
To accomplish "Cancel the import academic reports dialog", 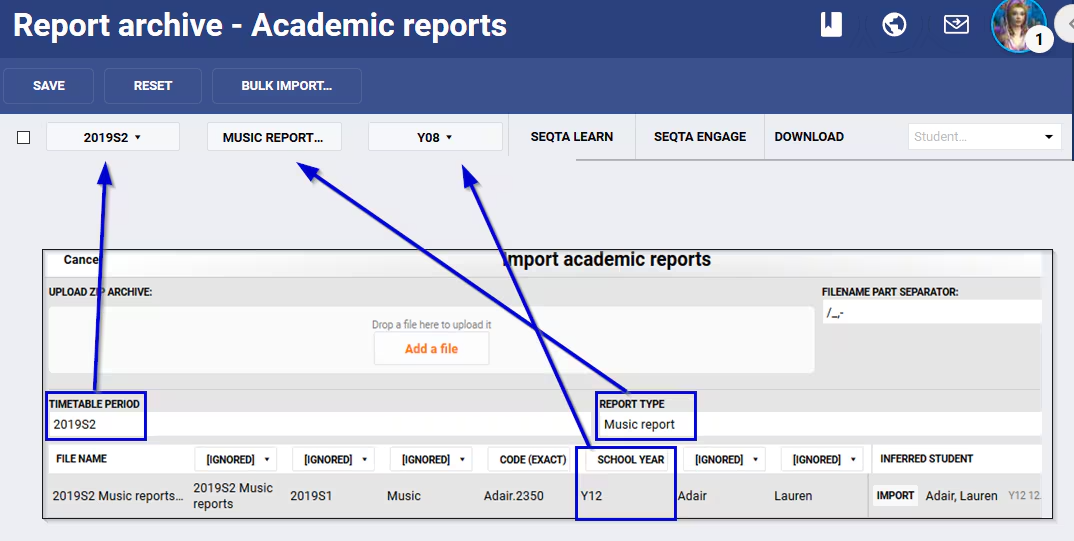I will pyautogui.click(x=81, y=260).
